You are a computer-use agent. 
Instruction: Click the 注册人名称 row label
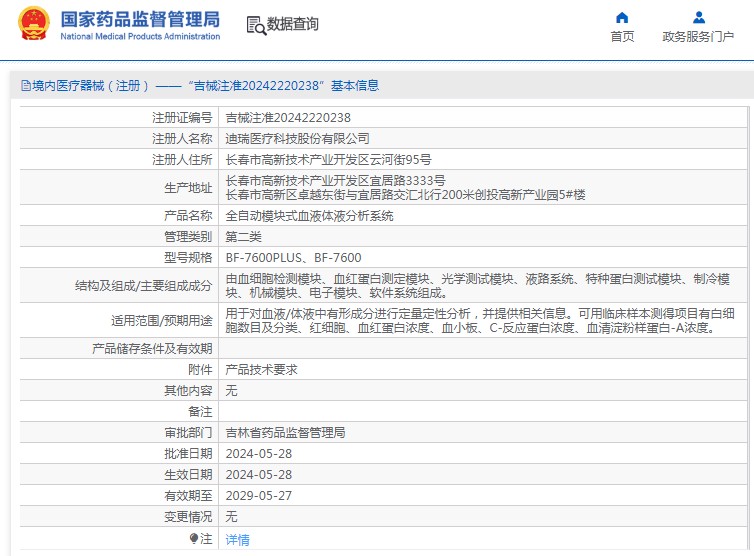click(182, 139)
